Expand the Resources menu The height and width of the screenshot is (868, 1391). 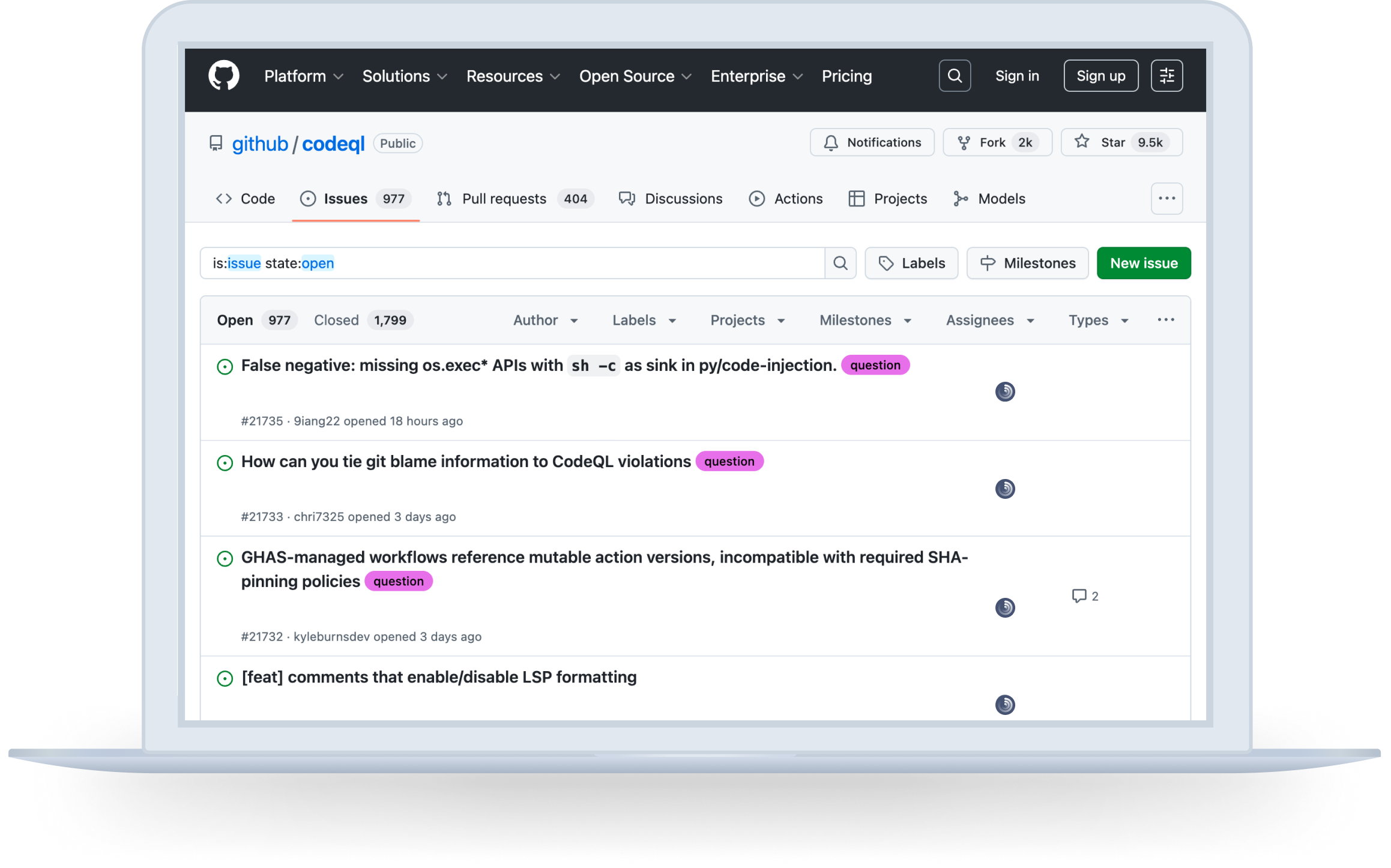[x=513, y=76]
